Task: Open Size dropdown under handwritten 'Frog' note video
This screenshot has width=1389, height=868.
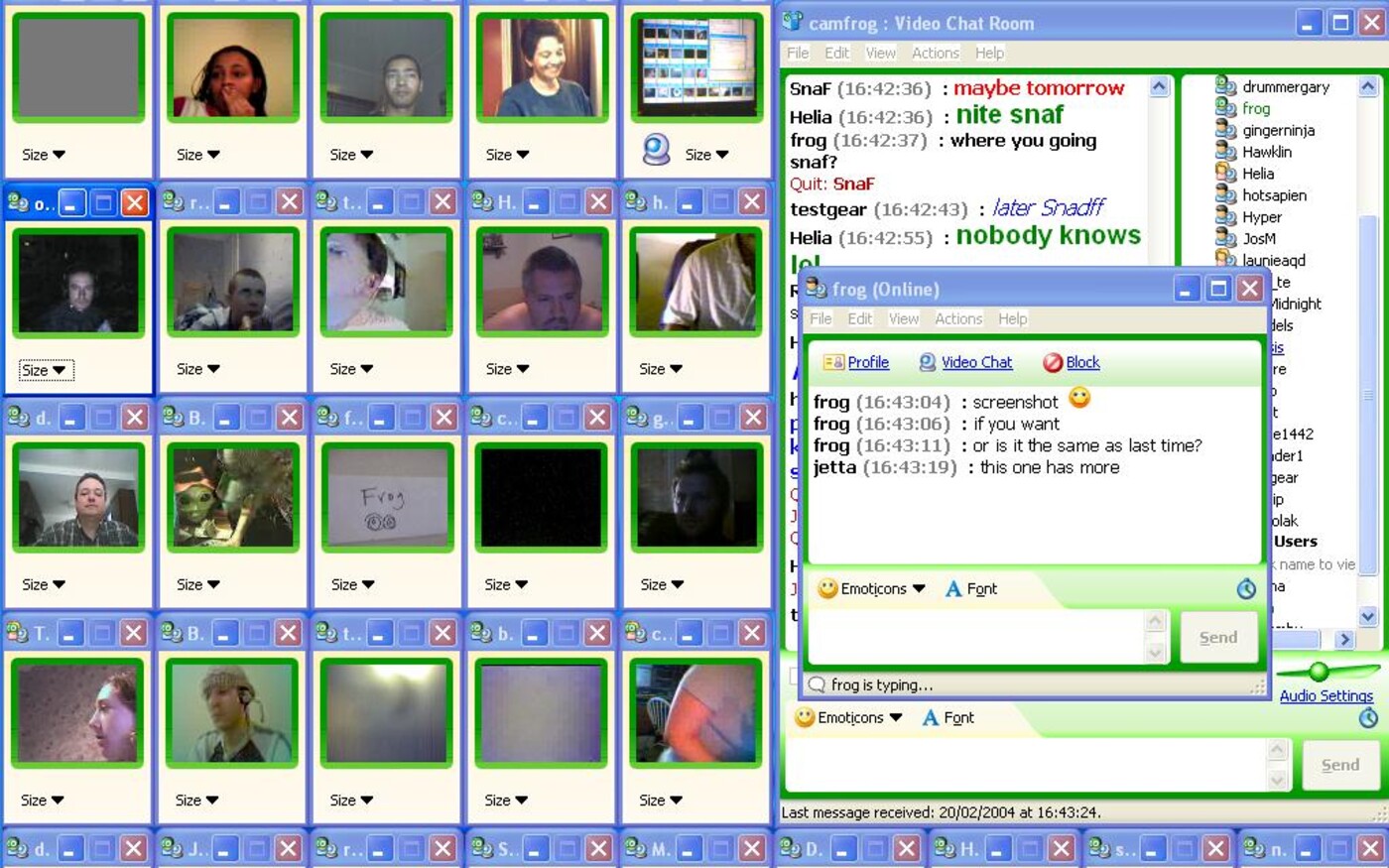Action: coord(353,585)
